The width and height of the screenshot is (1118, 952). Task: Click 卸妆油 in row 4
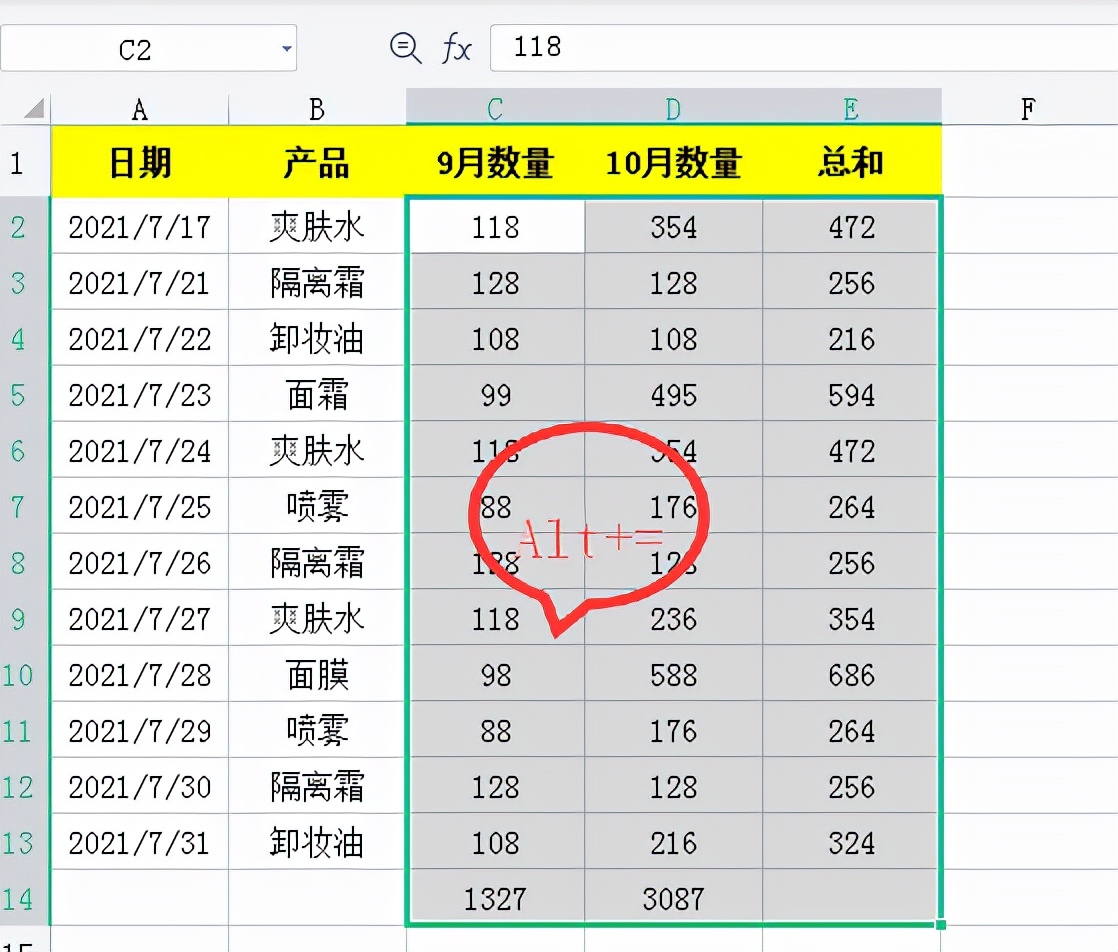(317, 339)
